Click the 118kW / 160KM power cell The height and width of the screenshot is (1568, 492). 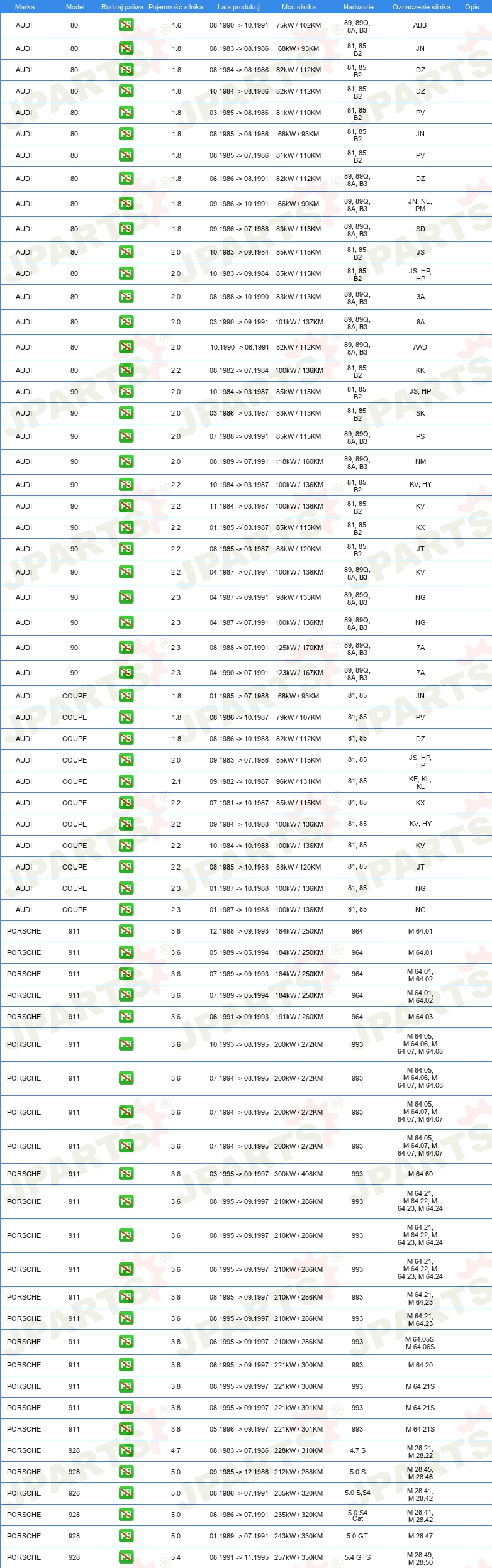299,461
